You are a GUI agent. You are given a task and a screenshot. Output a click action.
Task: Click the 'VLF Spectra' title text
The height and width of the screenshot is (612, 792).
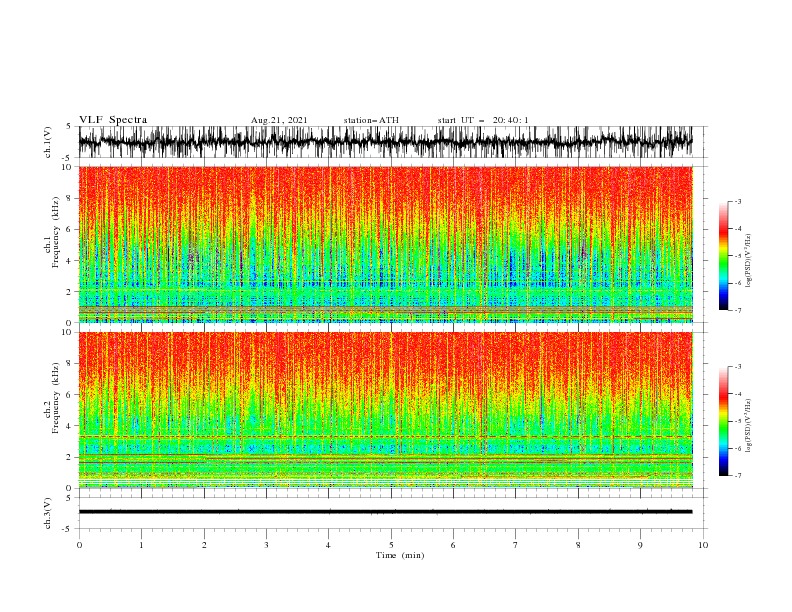tap(113, 120)
